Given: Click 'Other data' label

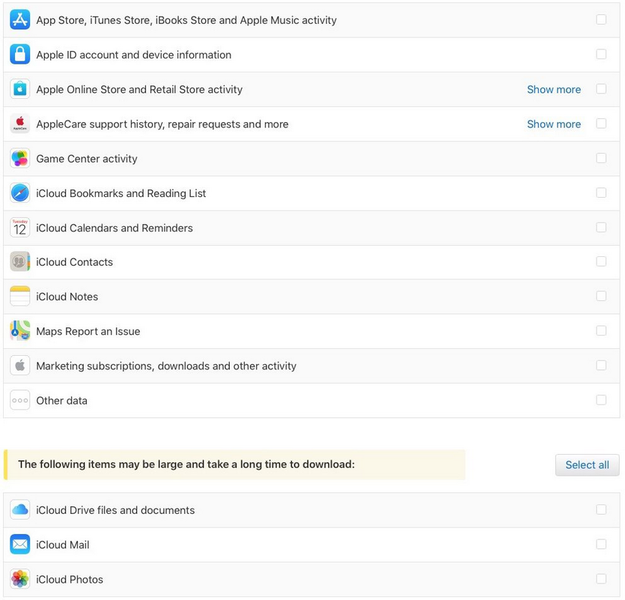Looking at the screenshot, I should (x=62, y=401).
